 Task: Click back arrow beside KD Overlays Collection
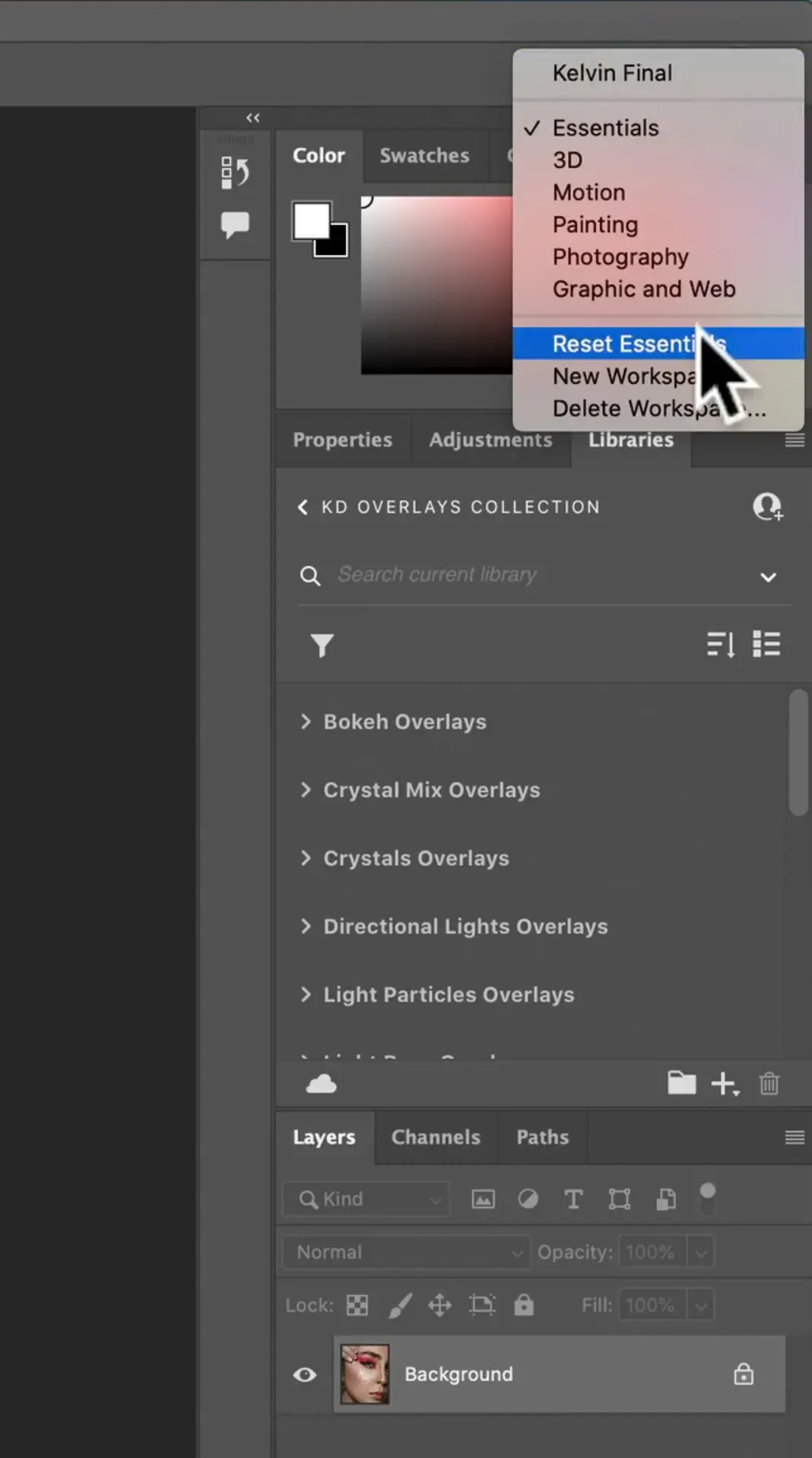tap(303, 507)
